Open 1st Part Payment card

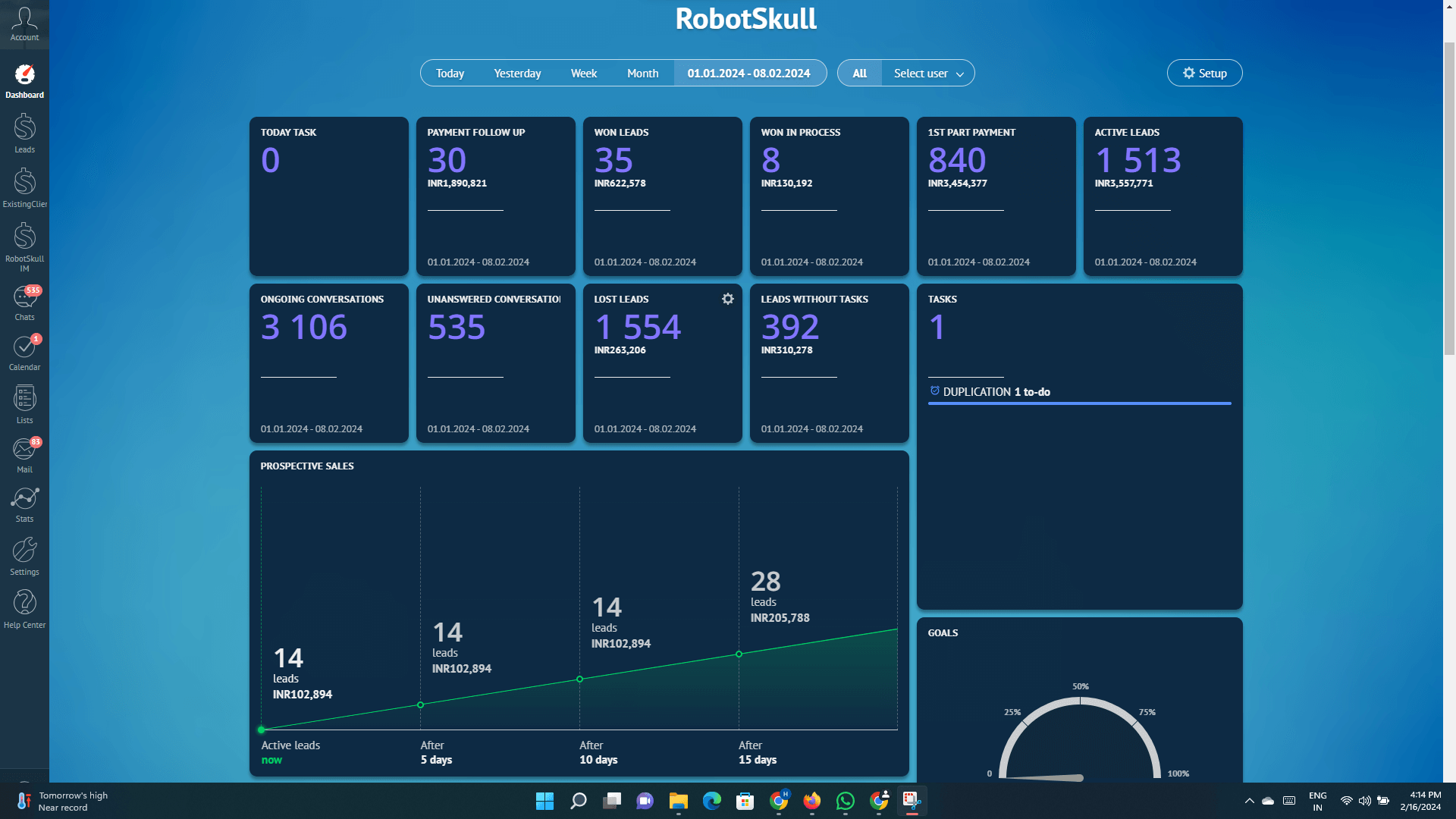(996, 196)
